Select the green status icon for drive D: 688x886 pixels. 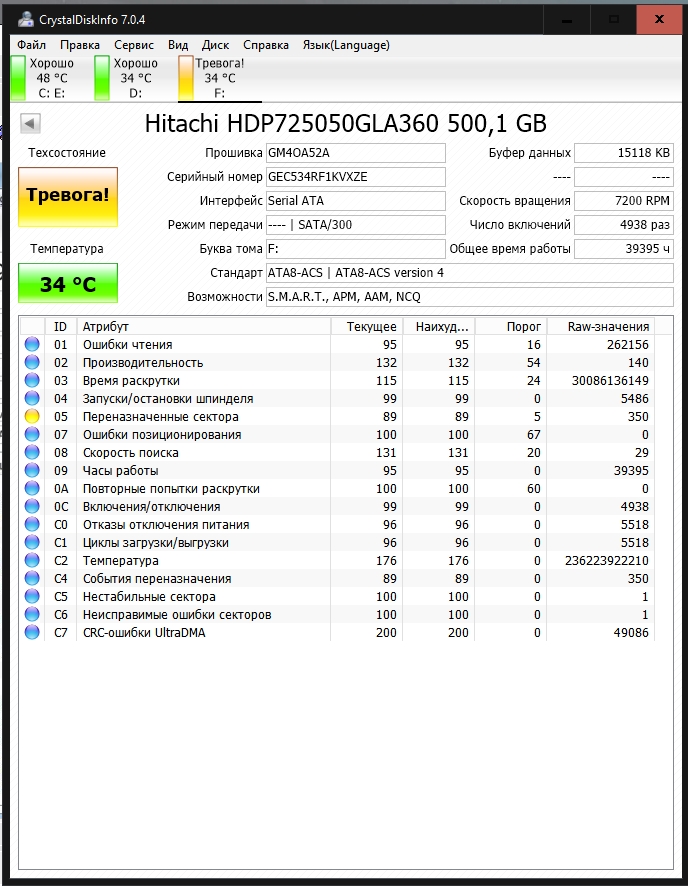(x=102, y=78)
